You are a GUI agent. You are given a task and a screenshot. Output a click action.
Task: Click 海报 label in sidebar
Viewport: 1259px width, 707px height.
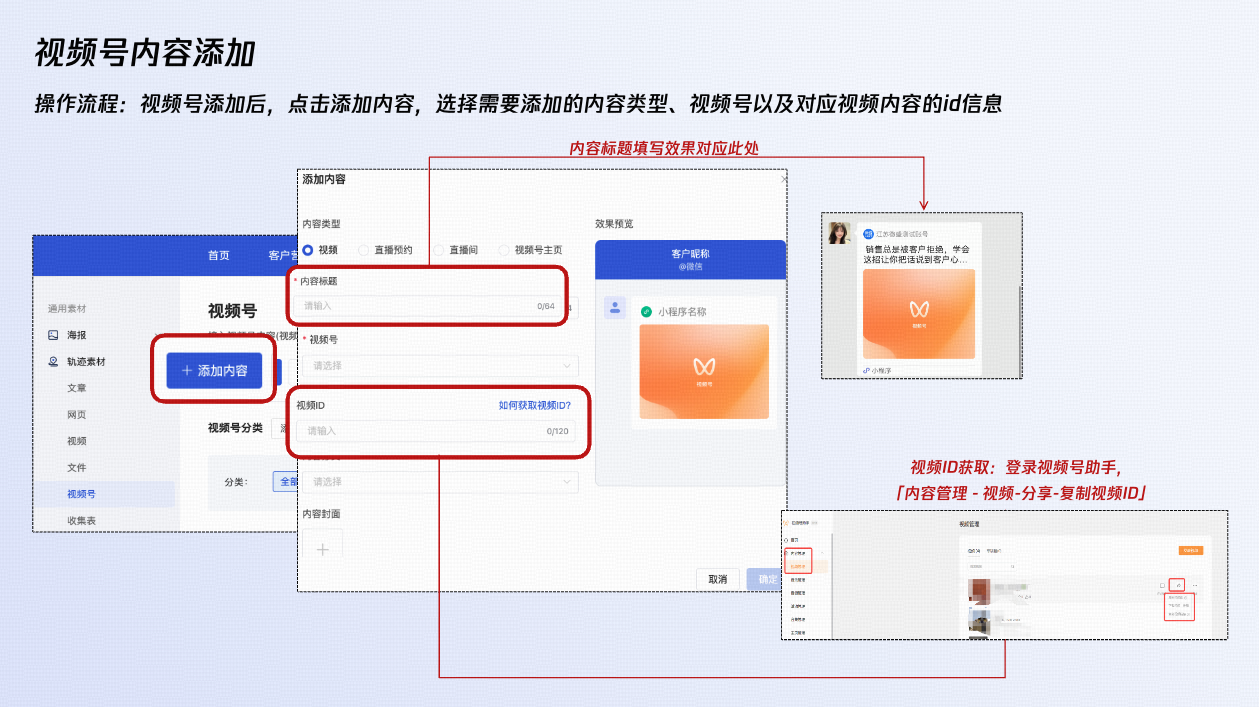pyautogui.click(x=77, y=335)
